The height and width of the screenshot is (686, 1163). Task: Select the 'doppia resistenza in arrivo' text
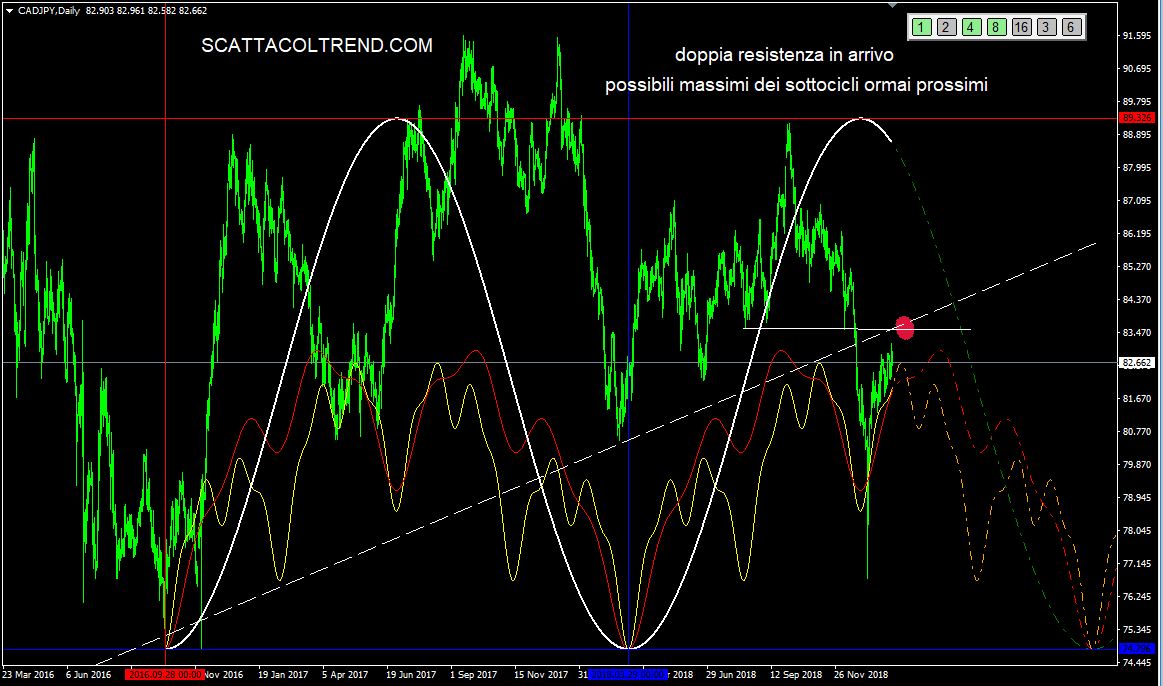[784, 54]
